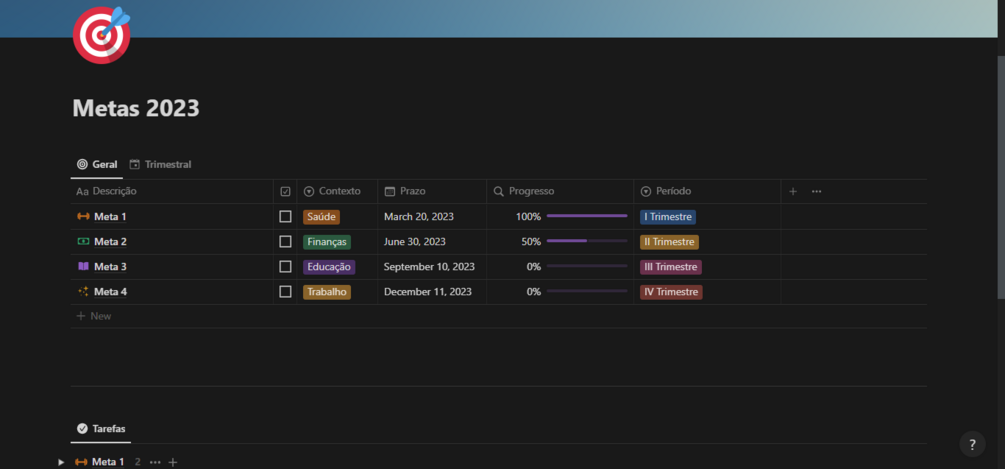Open the Saúde context tag selector
The width and height of the screenshot is (1005, 469).
pos(321,217)
